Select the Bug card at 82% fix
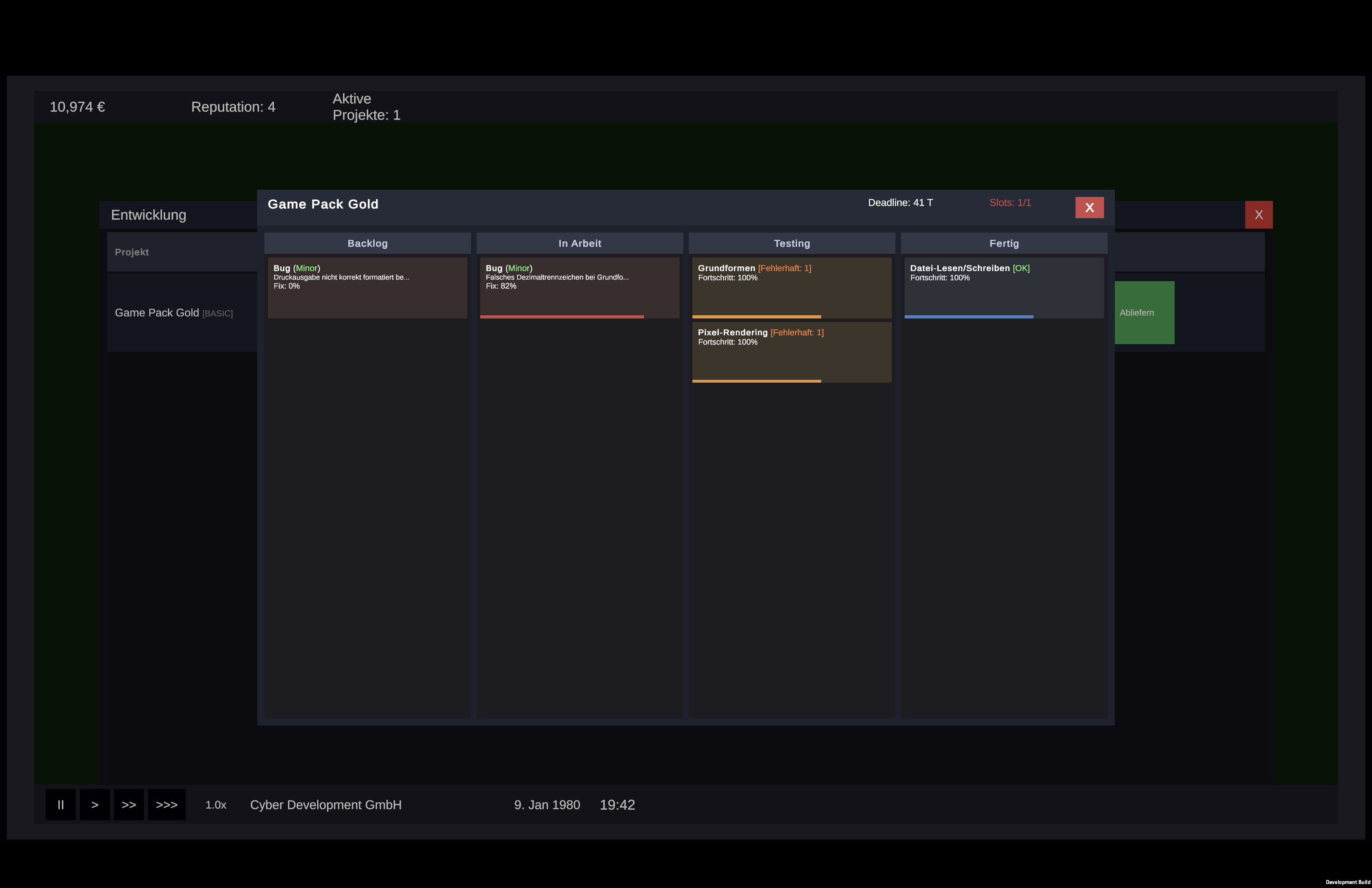The width and height of the screenshot is (1372, 888). (579, 288)
